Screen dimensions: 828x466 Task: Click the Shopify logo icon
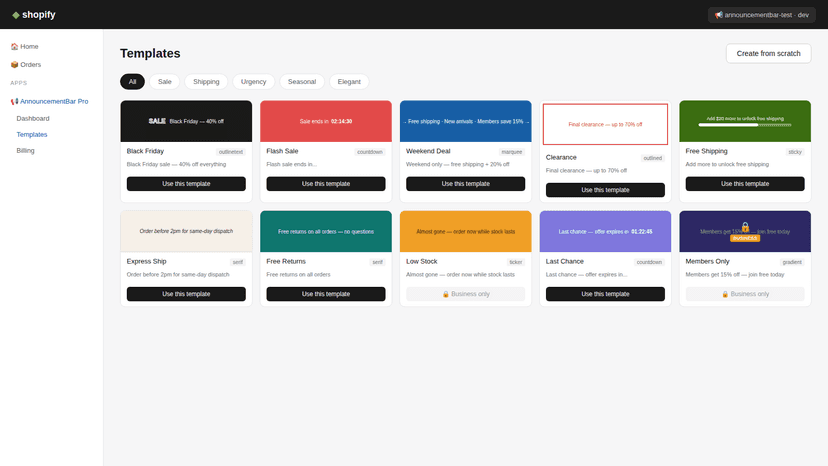[x=16, y=15]
